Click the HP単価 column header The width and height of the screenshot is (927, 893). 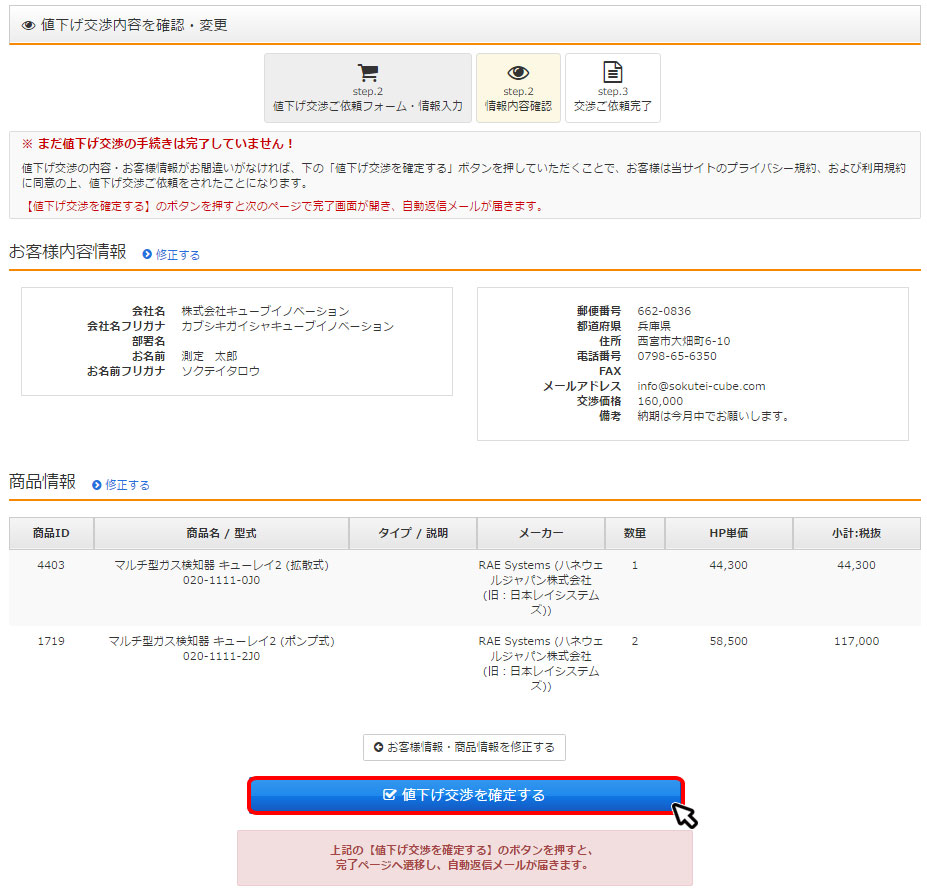tap(728, 533)
